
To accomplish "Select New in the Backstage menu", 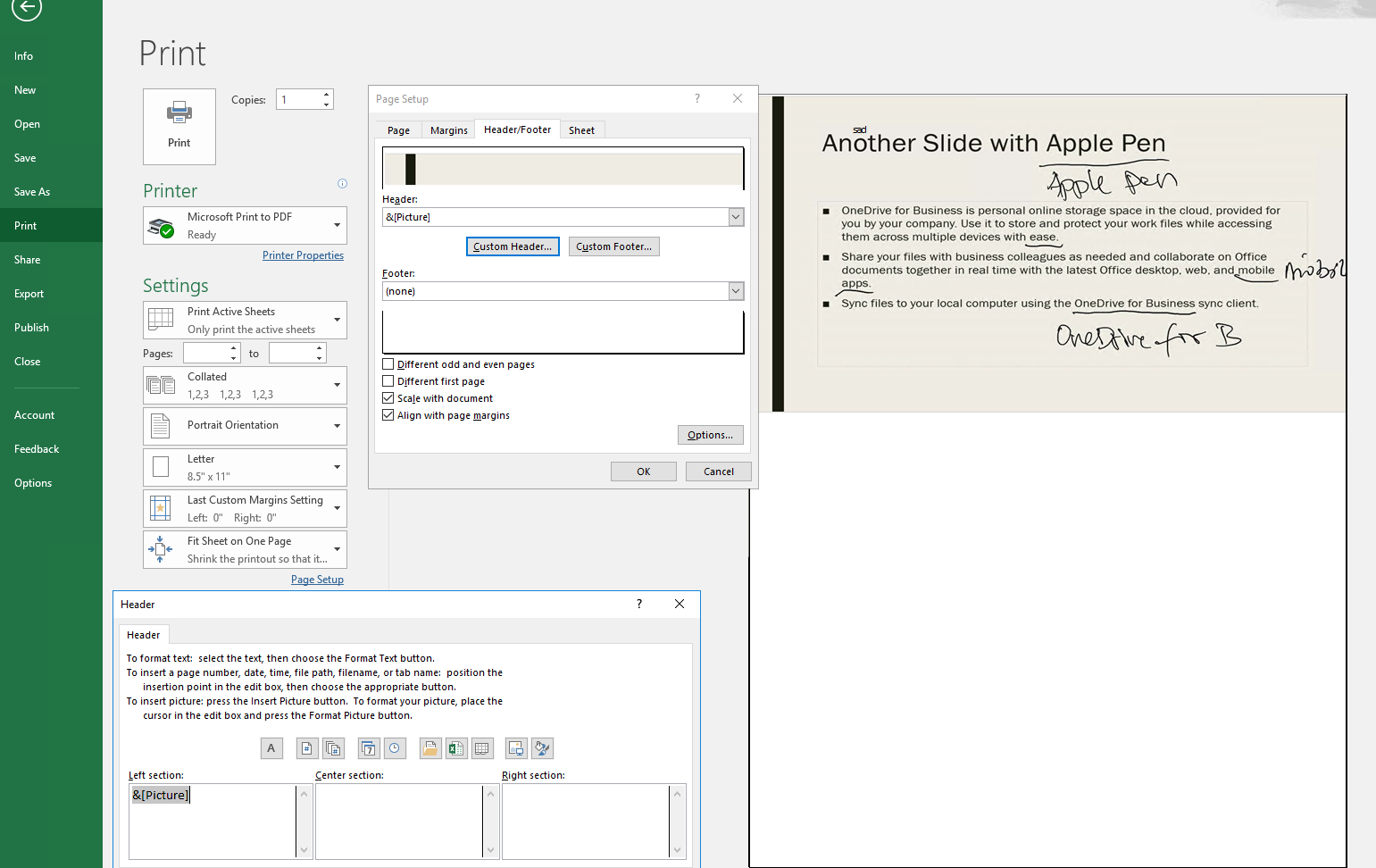I will (x=51, y=90).
